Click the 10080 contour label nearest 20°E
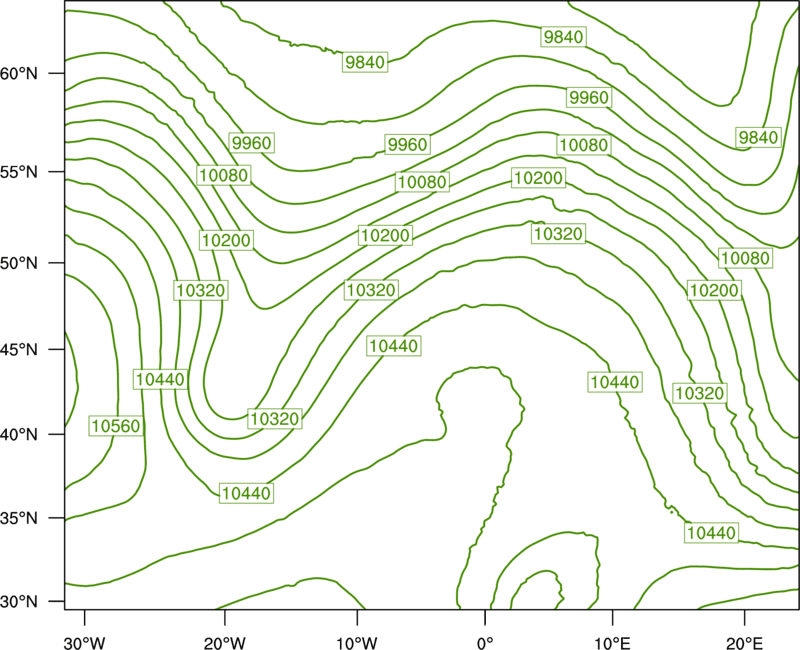 [x=745, y=258]
